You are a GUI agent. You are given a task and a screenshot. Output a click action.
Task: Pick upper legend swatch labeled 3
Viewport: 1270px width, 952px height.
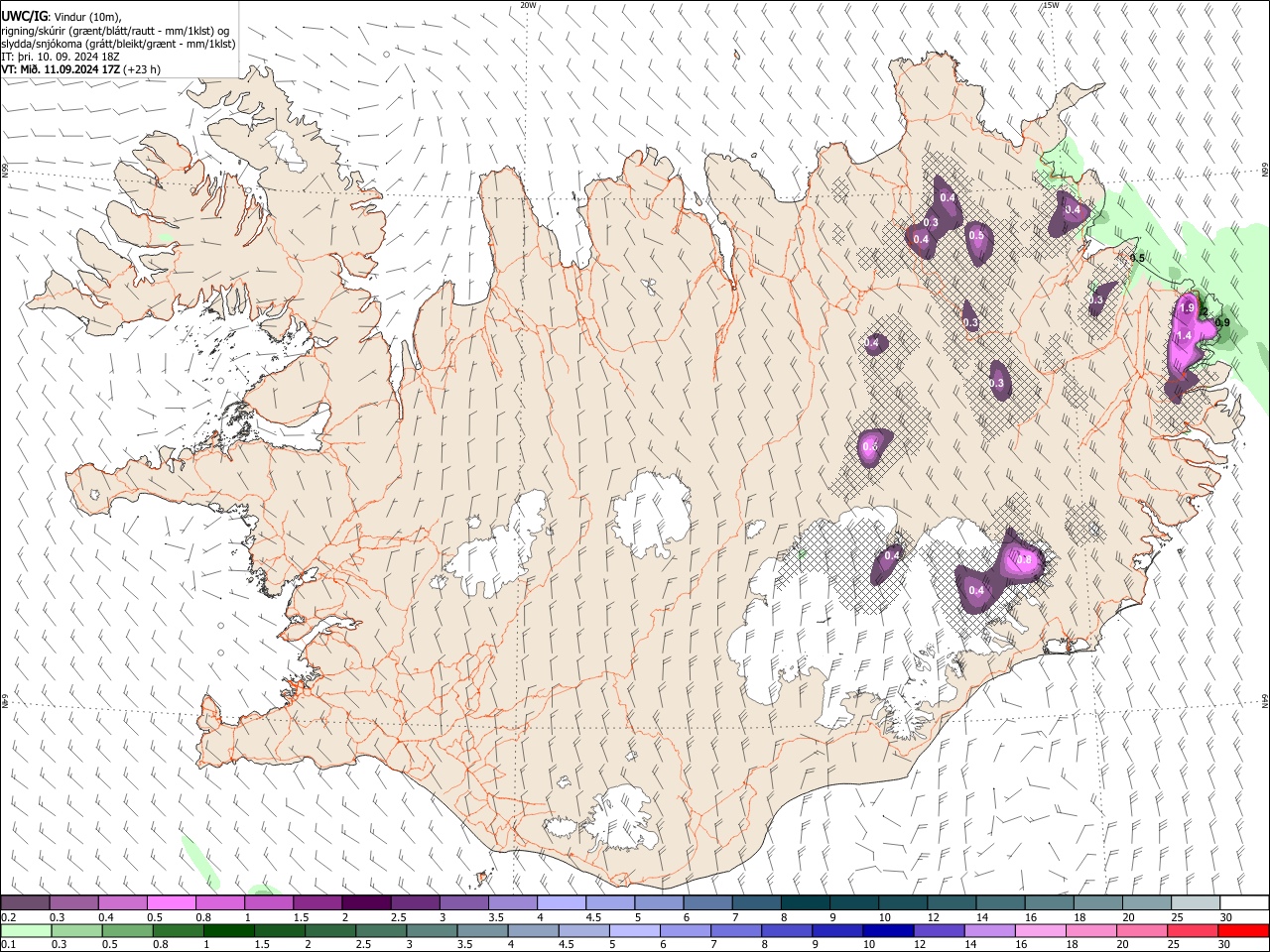463,902
